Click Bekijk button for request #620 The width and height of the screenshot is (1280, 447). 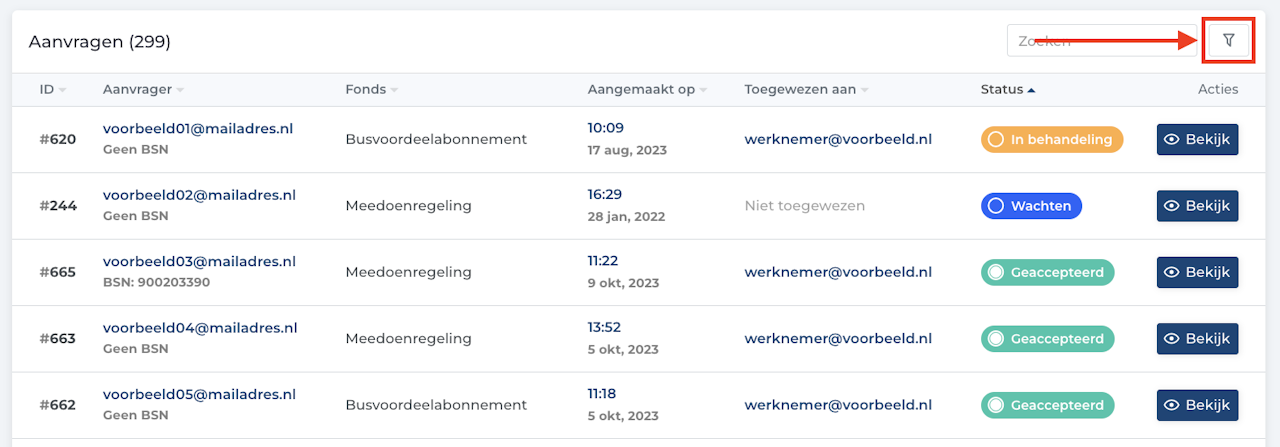coord(1198,139)
